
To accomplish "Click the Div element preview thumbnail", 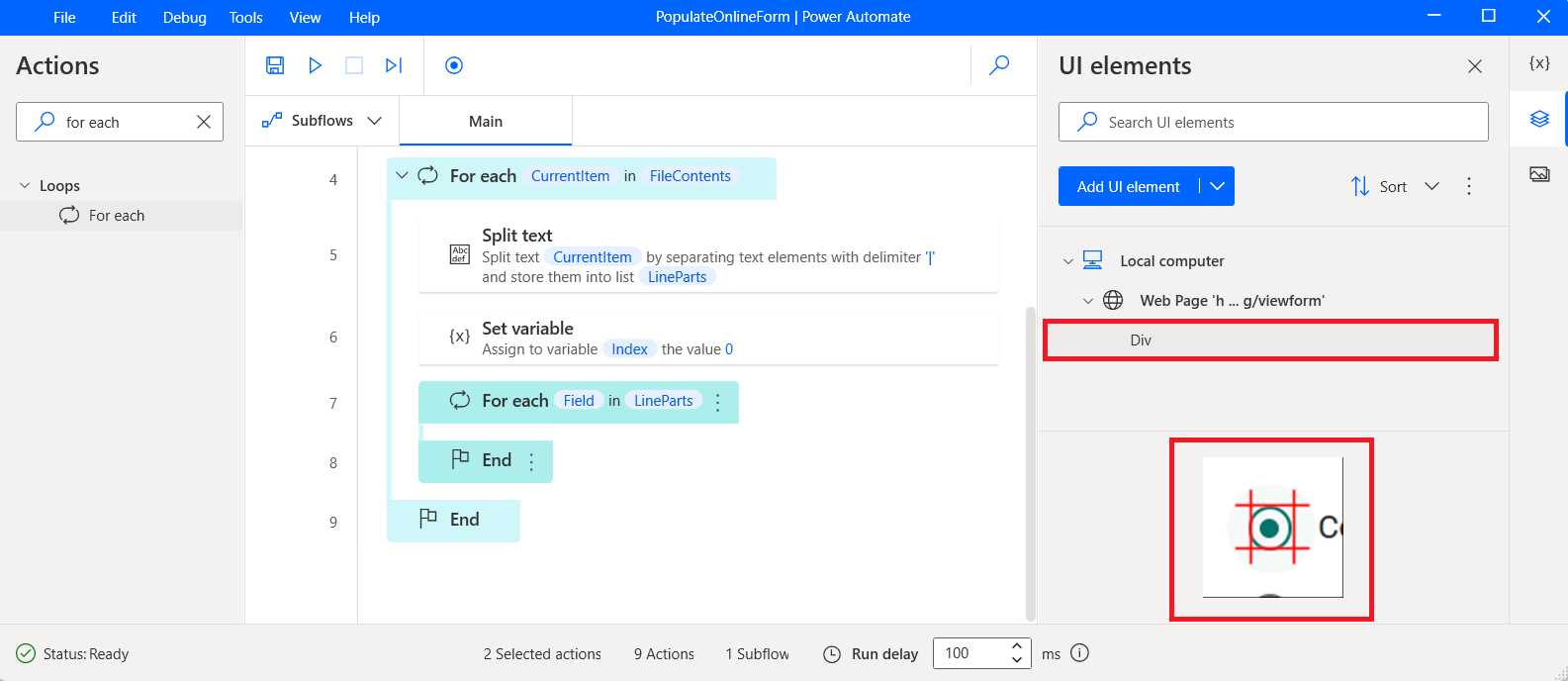I will click(x=1272, y=528).
